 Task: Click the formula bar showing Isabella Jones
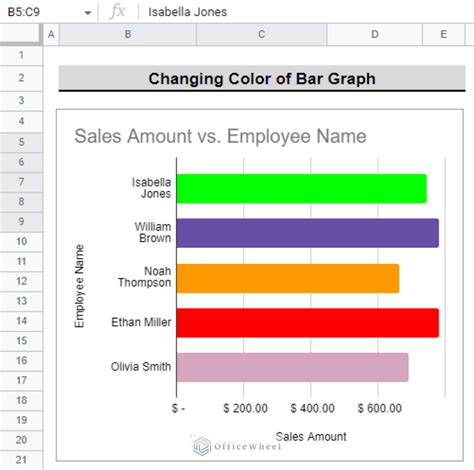coord(307,12)
